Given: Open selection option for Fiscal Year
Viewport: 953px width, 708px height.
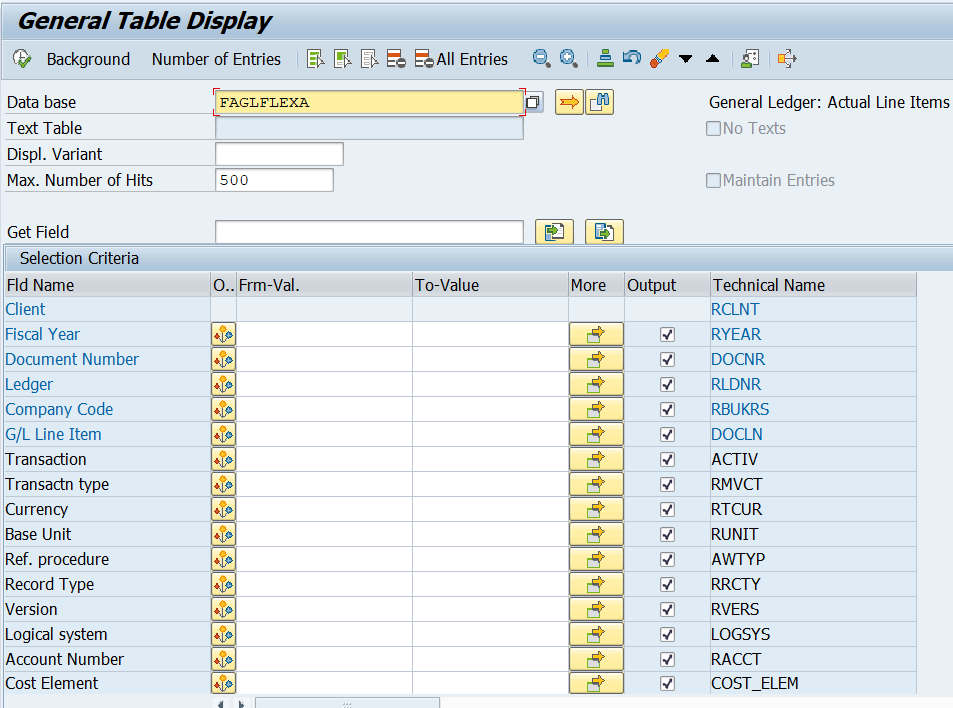Looking at the screenshot, I should [223, 334].
